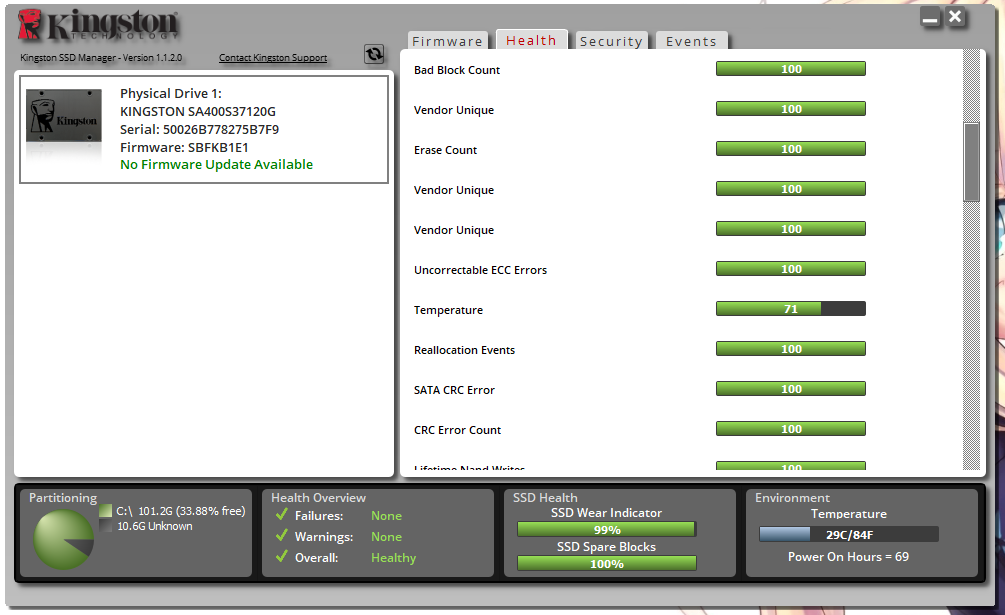The width and height of the screenshot is (1005, 615).
Task: Click the SSD Spare Blocks 100% bar
Action: tap(606, 563)
